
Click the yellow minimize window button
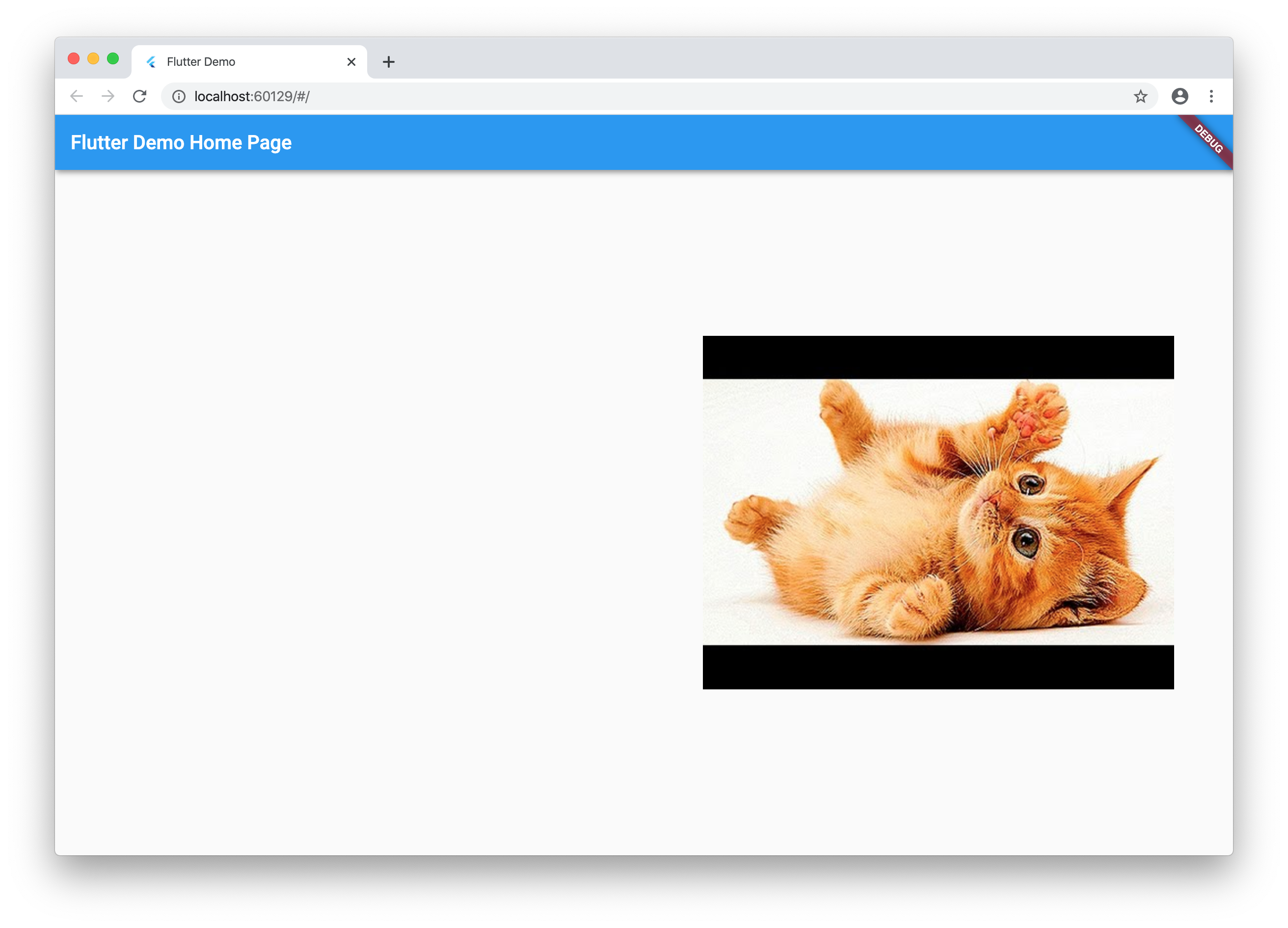(x=93, y=58)
